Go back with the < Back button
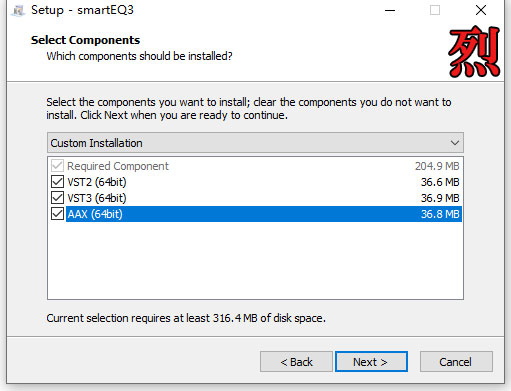Screen dimensions: 511x391 click(x=296, y=362)
